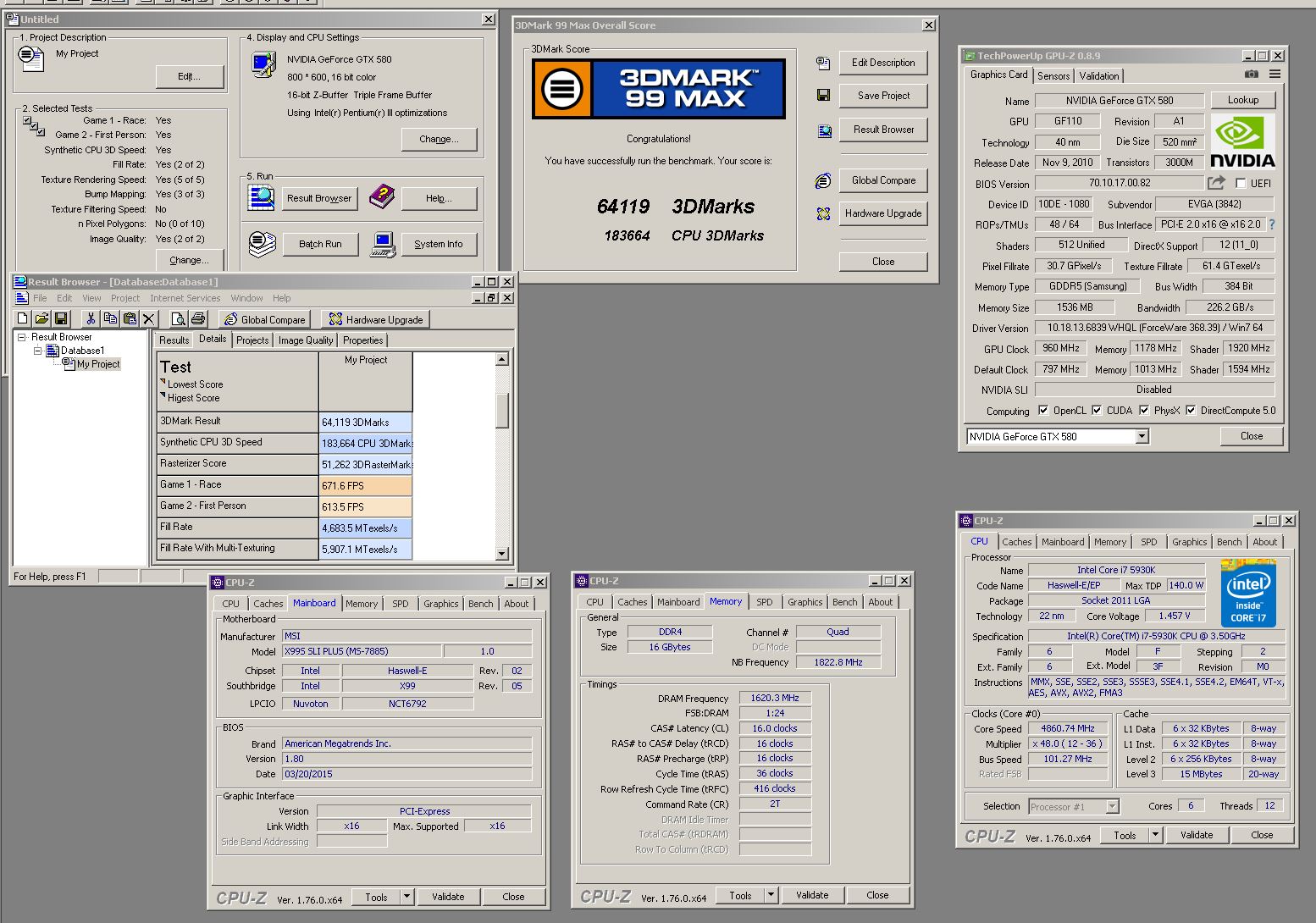Open File menu in Result Browser
The image size is (1316, 923).
pos(40,298)
